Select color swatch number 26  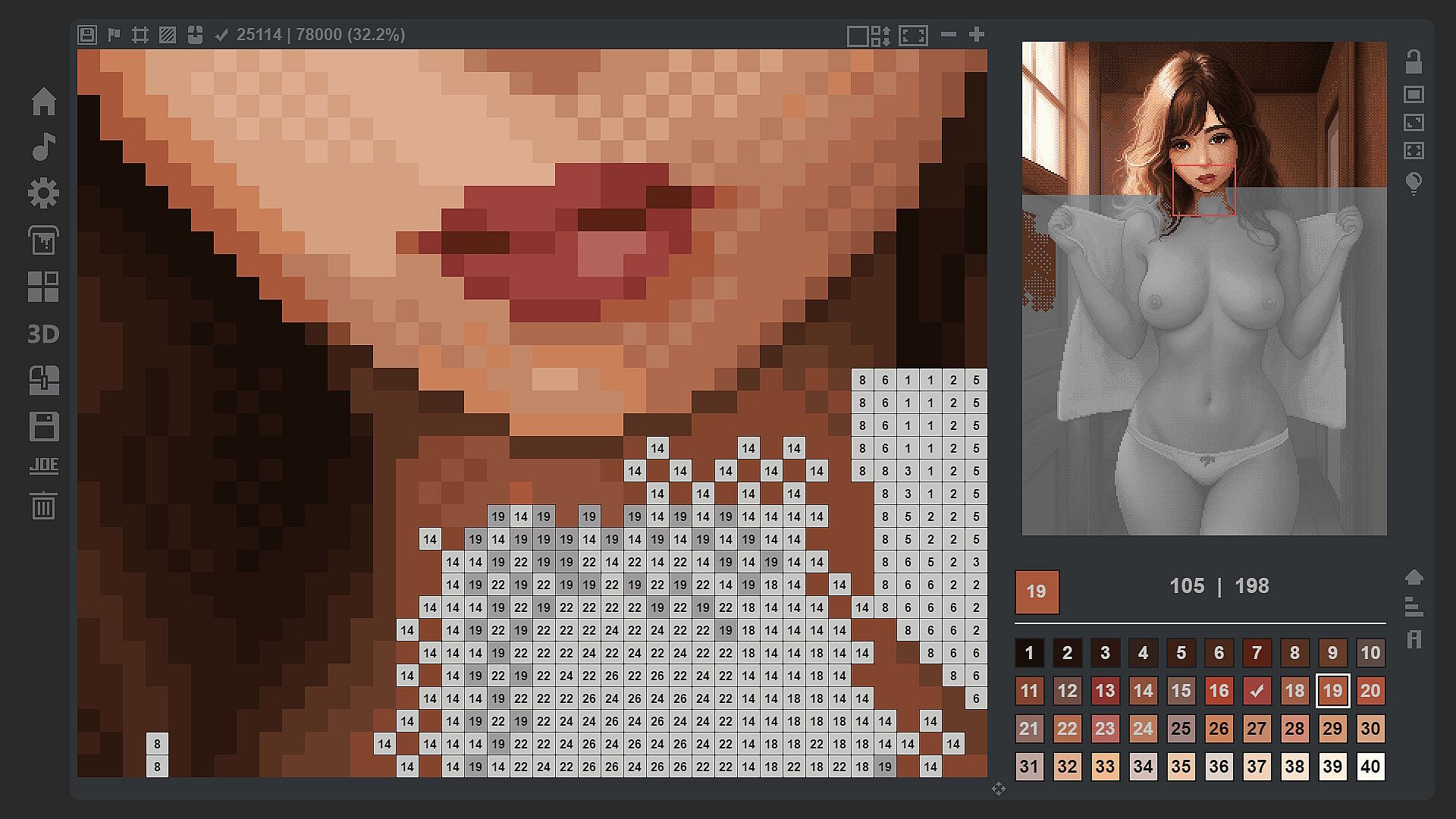[1219, 729]
